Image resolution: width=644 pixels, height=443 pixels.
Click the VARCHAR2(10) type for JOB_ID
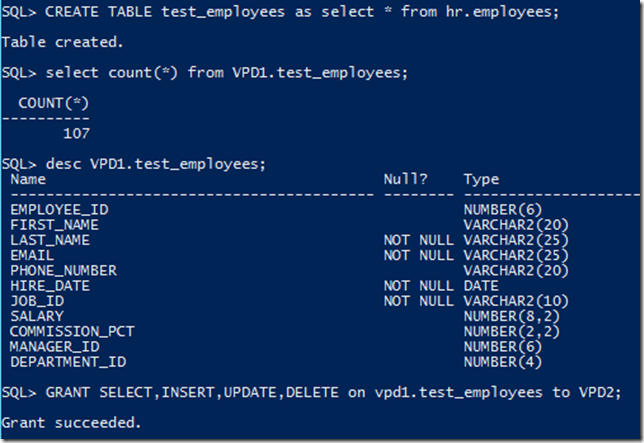point(516,301)
